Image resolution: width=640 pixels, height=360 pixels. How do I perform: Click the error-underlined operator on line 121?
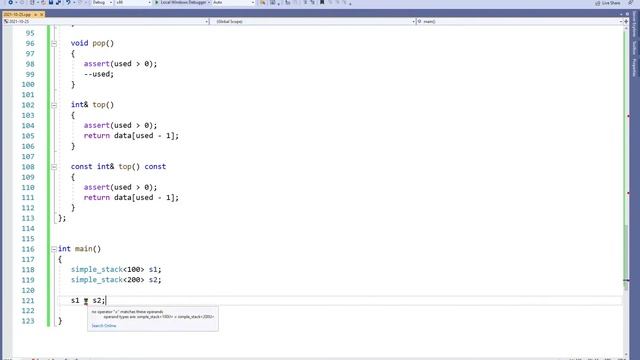[86, 301]
